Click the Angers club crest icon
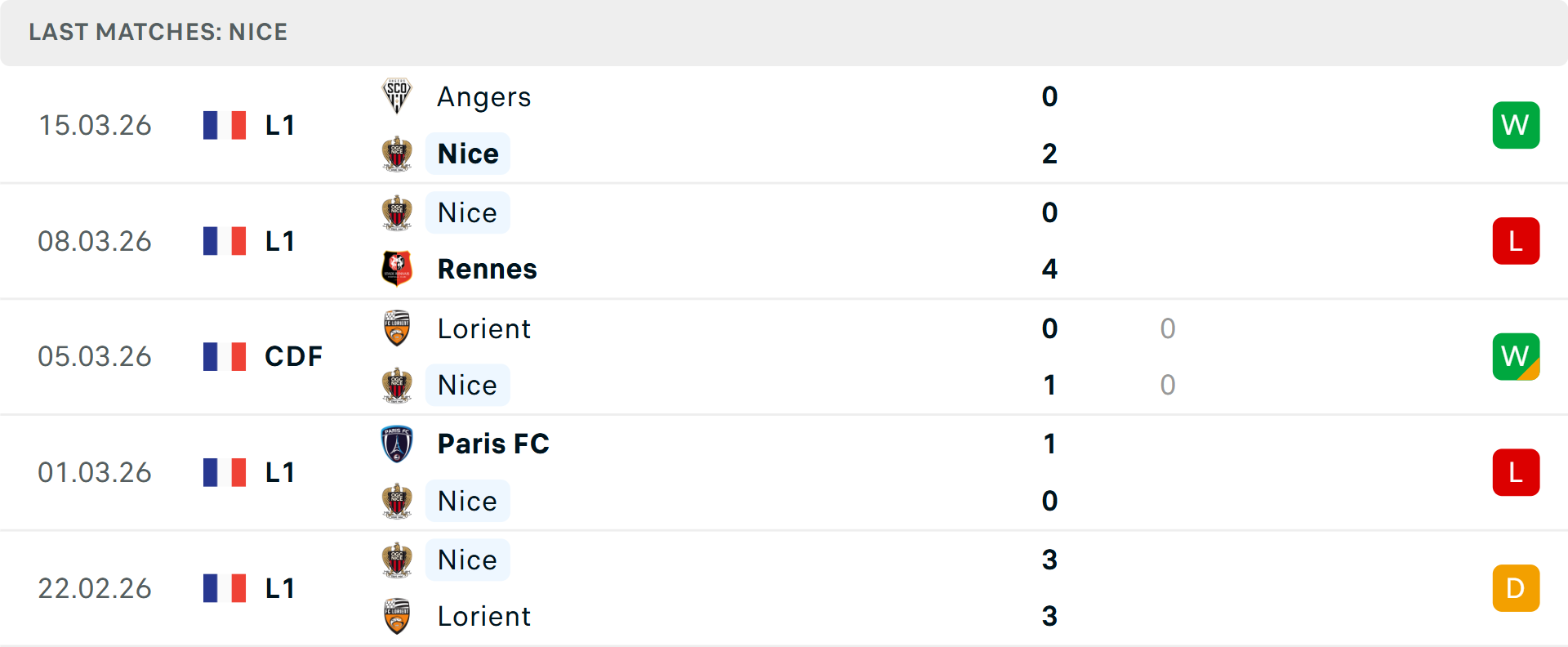Screen dimensions: 1568x647 [x=397, y=96]
